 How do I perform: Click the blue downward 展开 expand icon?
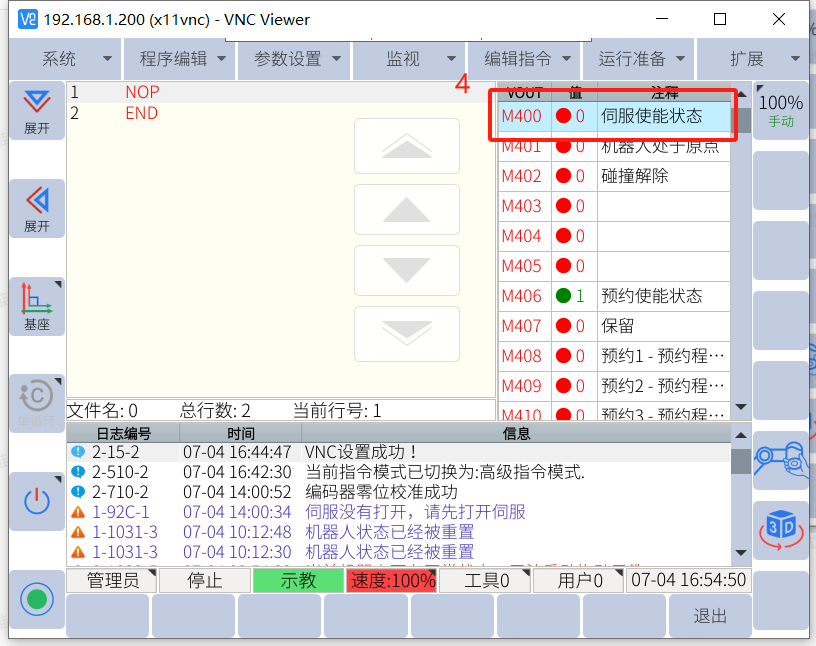(x=37, y=109)
